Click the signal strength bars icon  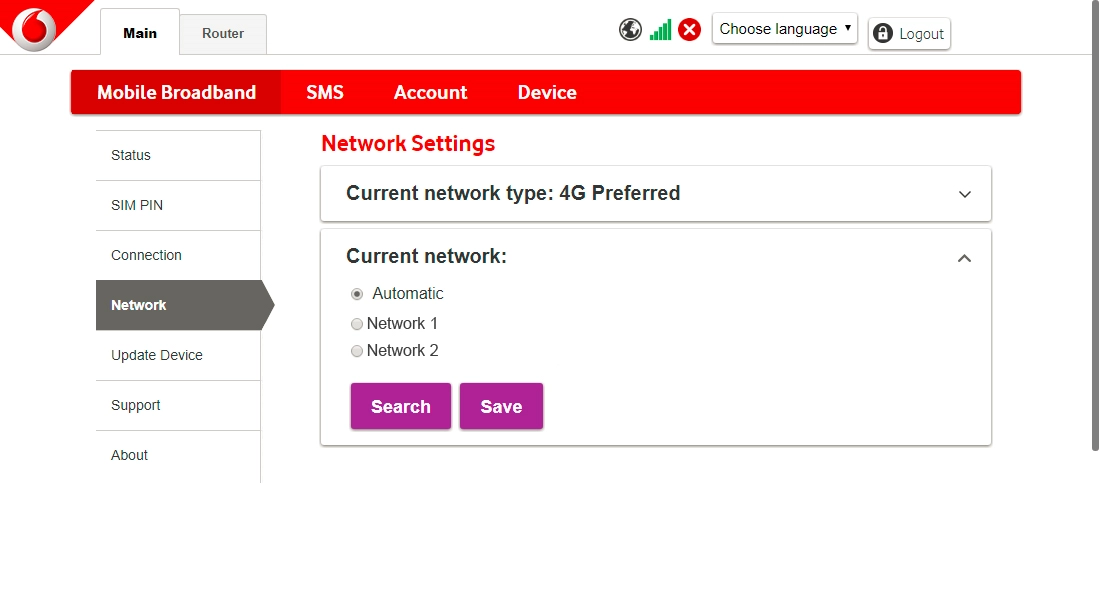[x=659, y=29]
